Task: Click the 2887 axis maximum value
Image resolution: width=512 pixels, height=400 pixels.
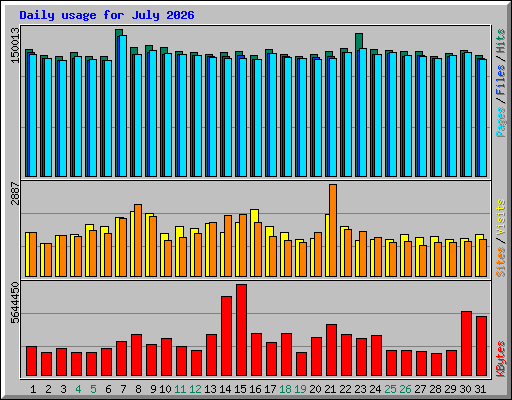Action: 15,194
